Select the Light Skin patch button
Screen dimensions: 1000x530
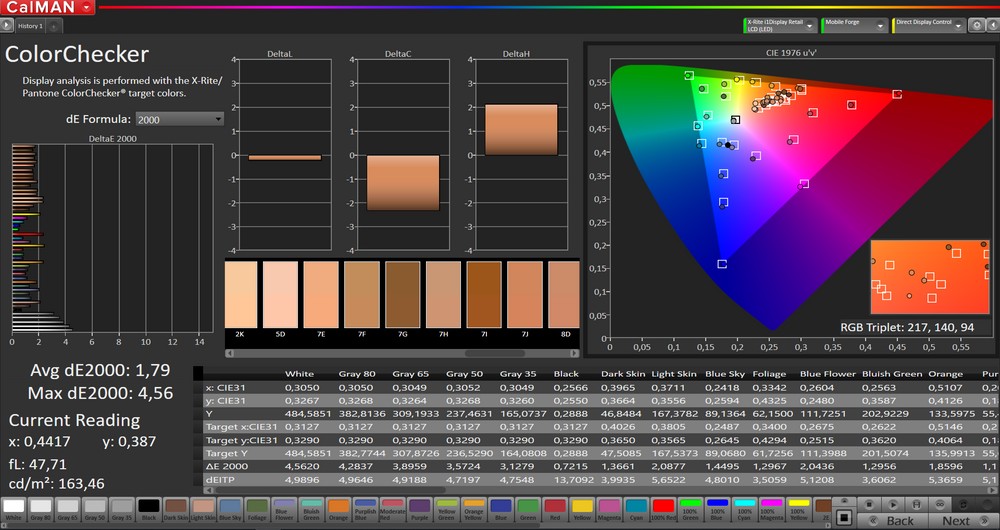coord(203,510)
